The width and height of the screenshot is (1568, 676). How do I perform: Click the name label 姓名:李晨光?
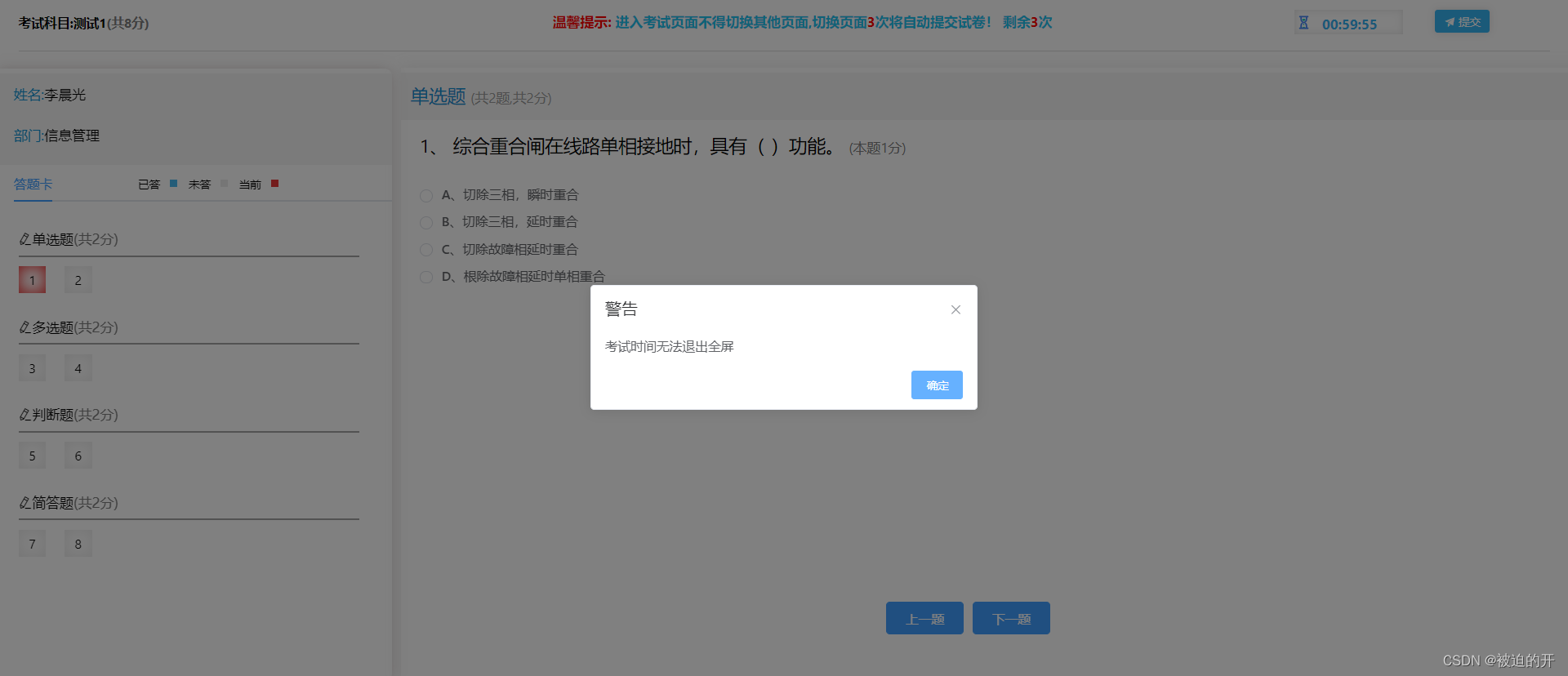pos(50,95)
